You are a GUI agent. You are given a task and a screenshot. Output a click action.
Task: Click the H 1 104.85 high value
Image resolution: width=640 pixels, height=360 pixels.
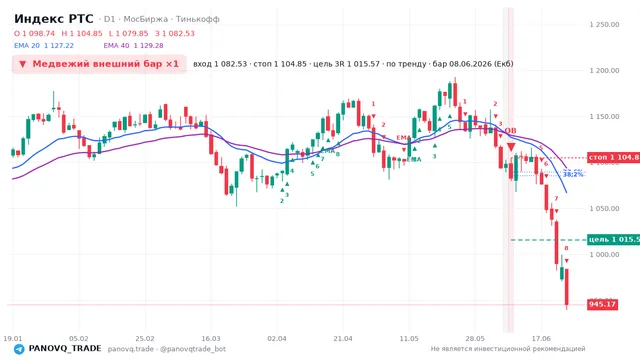(x=82, y=33)
